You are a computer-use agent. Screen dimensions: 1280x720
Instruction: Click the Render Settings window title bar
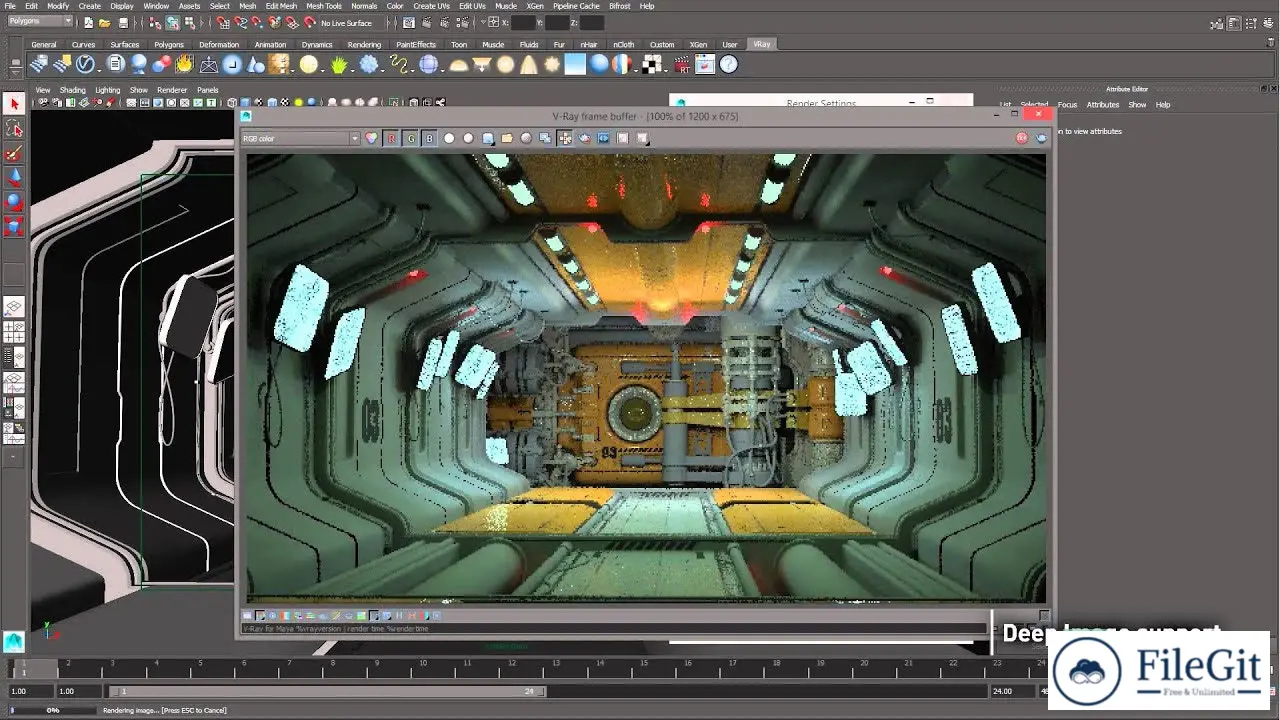coord(821,102)
